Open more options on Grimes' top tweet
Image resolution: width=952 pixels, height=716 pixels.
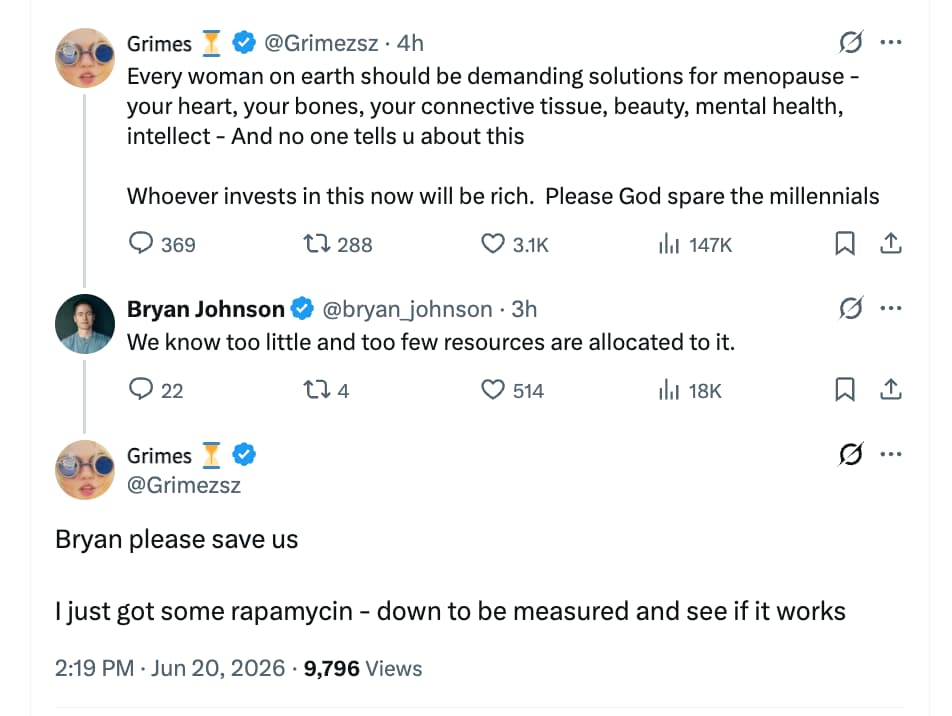891,43
